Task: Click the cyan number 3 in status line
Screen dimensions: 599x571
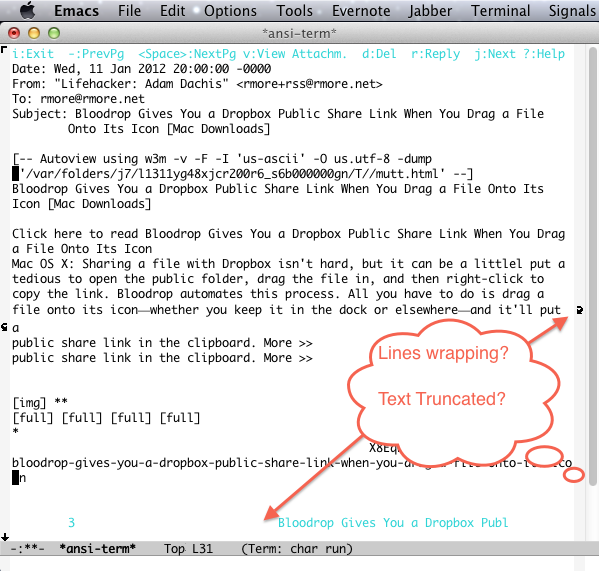Action: tap(71, 523)
